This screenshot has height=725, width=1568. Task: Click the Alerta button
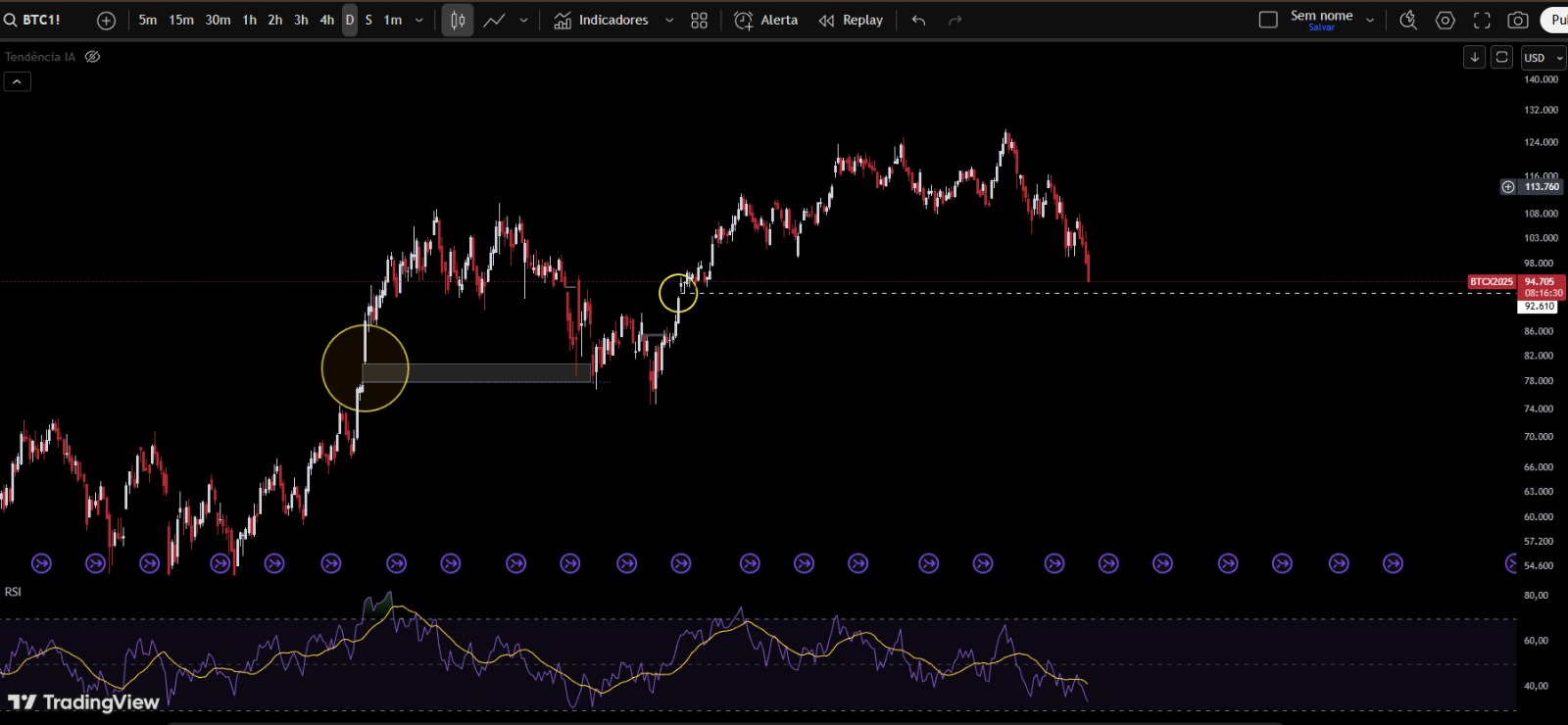[766, 21]
